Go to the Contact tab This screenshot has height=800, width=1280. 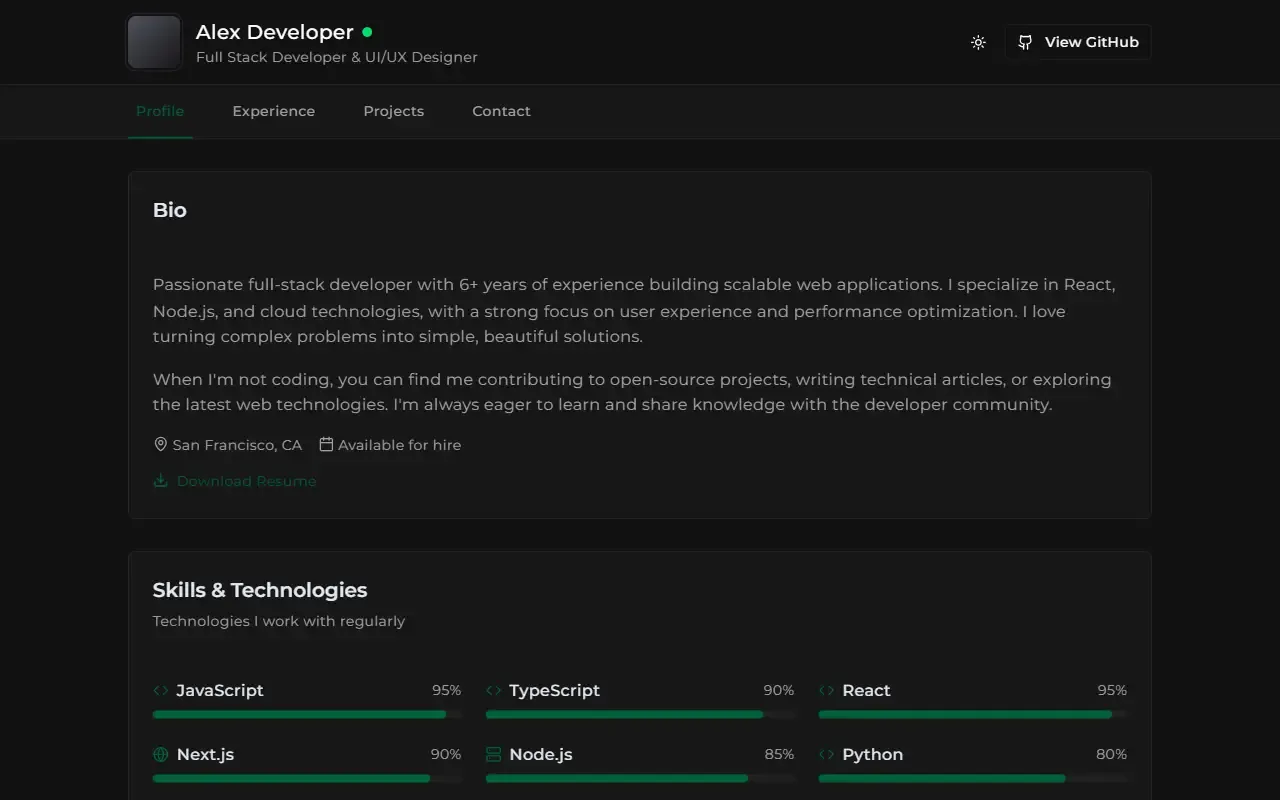pos(501,111)
